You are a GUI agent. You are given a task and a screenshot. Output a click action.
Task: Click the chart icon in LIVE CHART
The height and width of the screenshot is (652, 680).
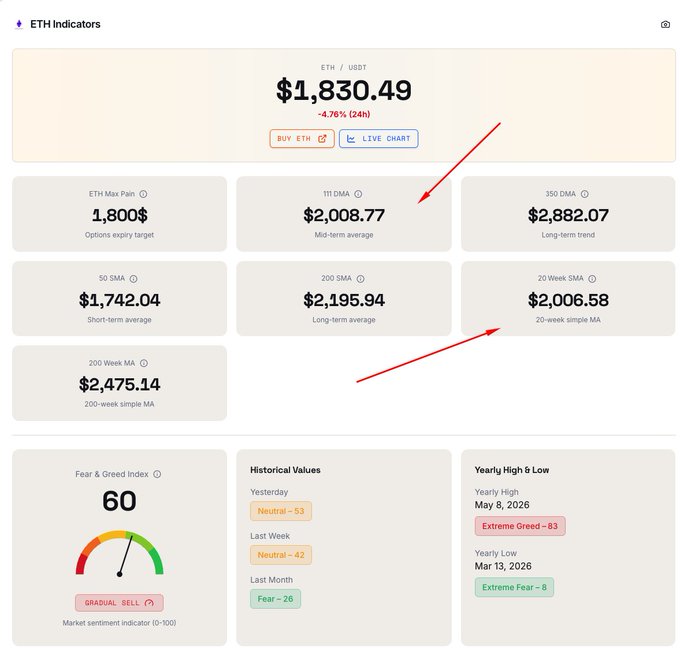pyautogui.click(x=351, y=139)
